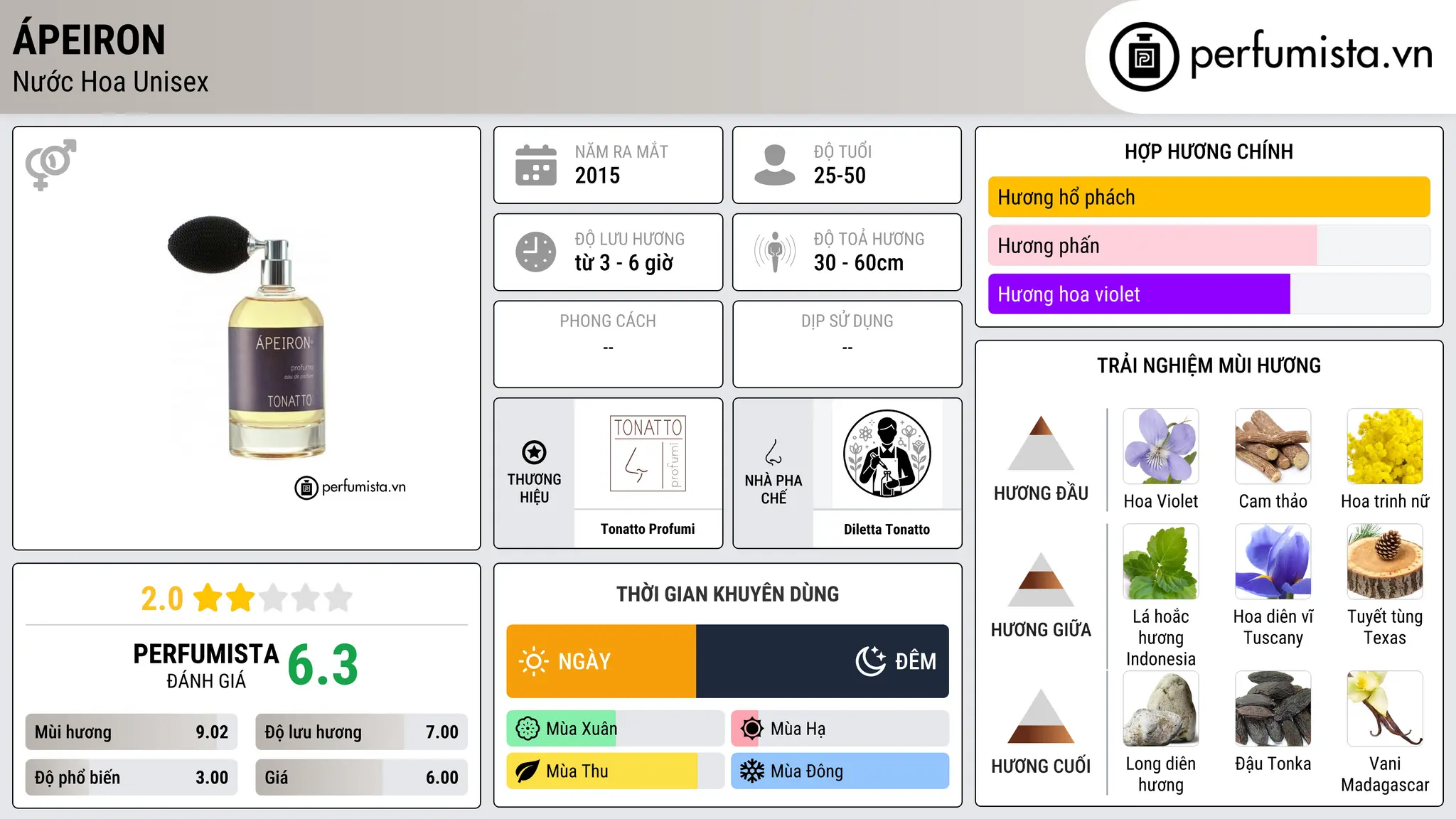Select the Long diên hương note image
Screen dimensions: 1456x819
(1161, 709)
